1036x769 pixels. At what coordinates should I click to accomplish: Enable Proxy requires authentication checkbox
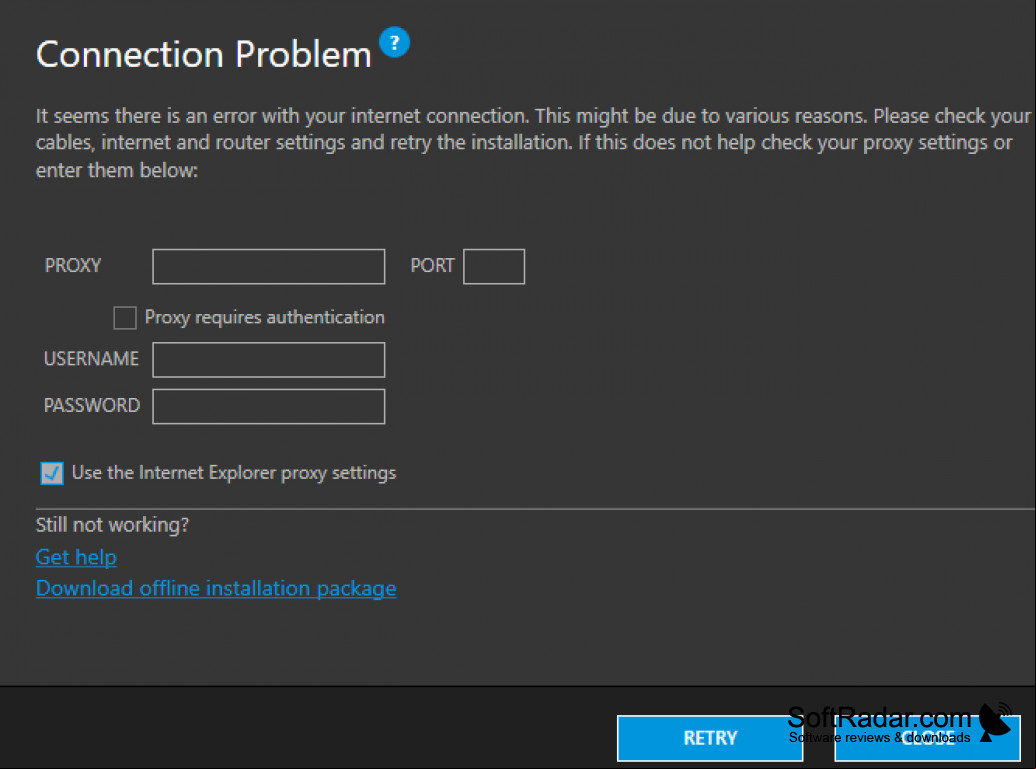[x=125, y=318]
